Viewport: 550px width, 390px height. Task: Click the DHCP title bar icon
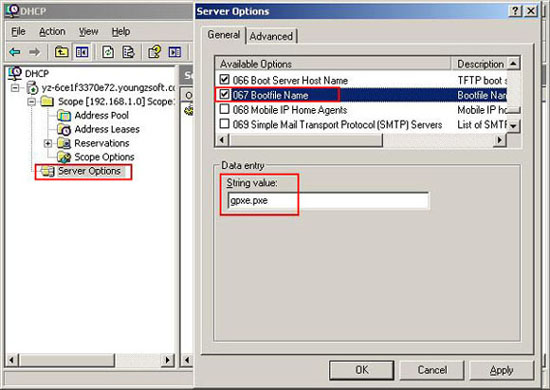click(12, 10)
